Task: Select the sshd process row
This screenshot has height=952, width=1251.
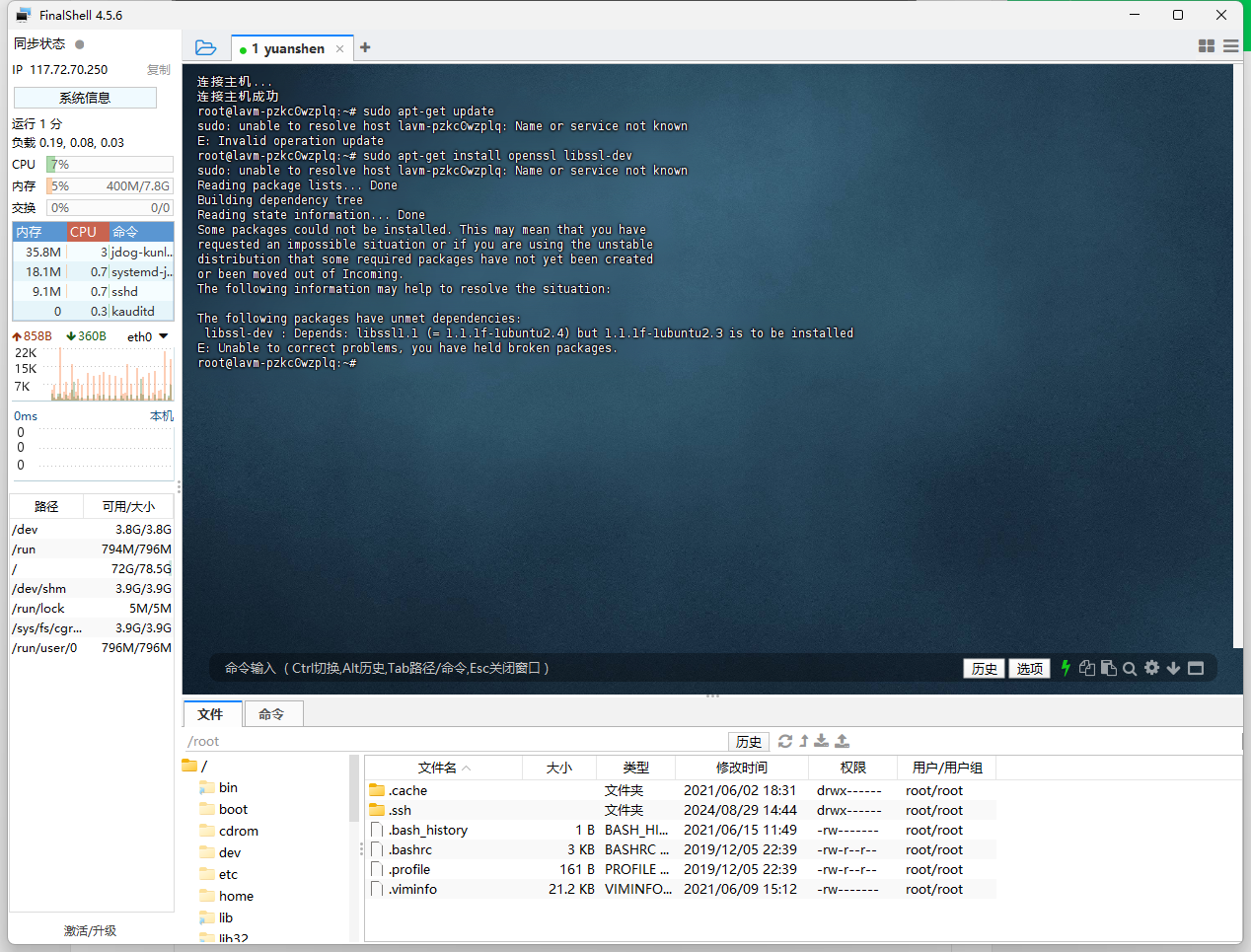Action: (x=93, y=291)
